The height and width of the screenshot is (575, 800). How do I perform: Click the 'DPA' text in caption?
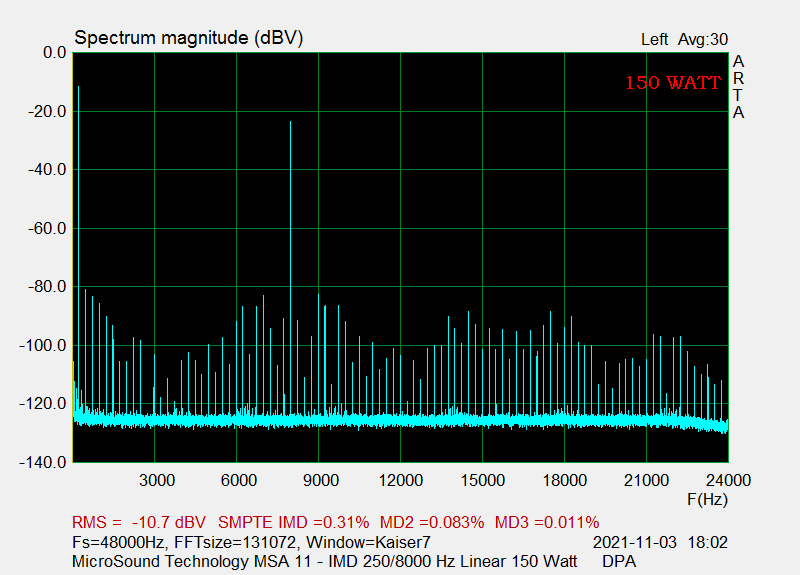click(619, 561)
